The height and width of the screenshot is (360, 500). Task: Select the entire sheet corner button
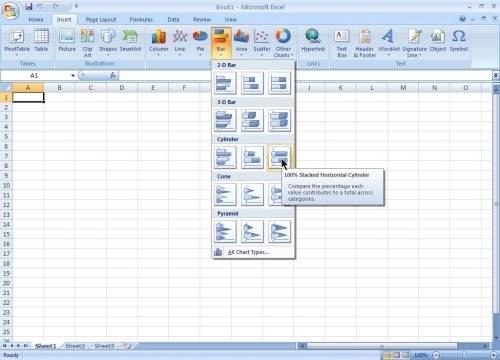[6, 88]
